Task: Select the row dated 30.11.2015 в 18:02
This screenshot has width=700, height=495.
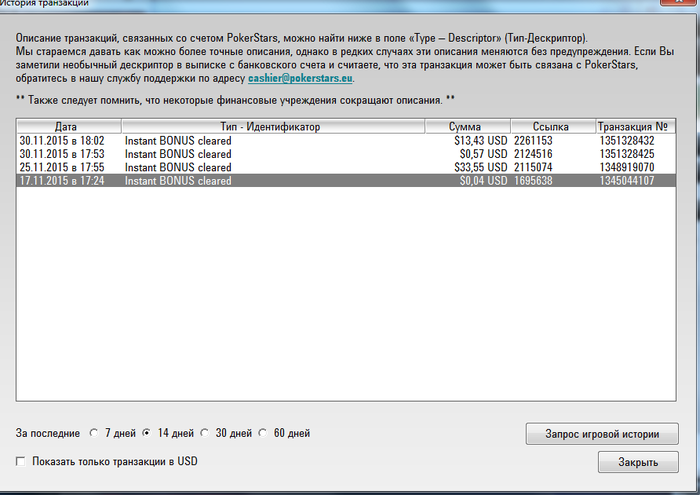Action: pos(346,141)
